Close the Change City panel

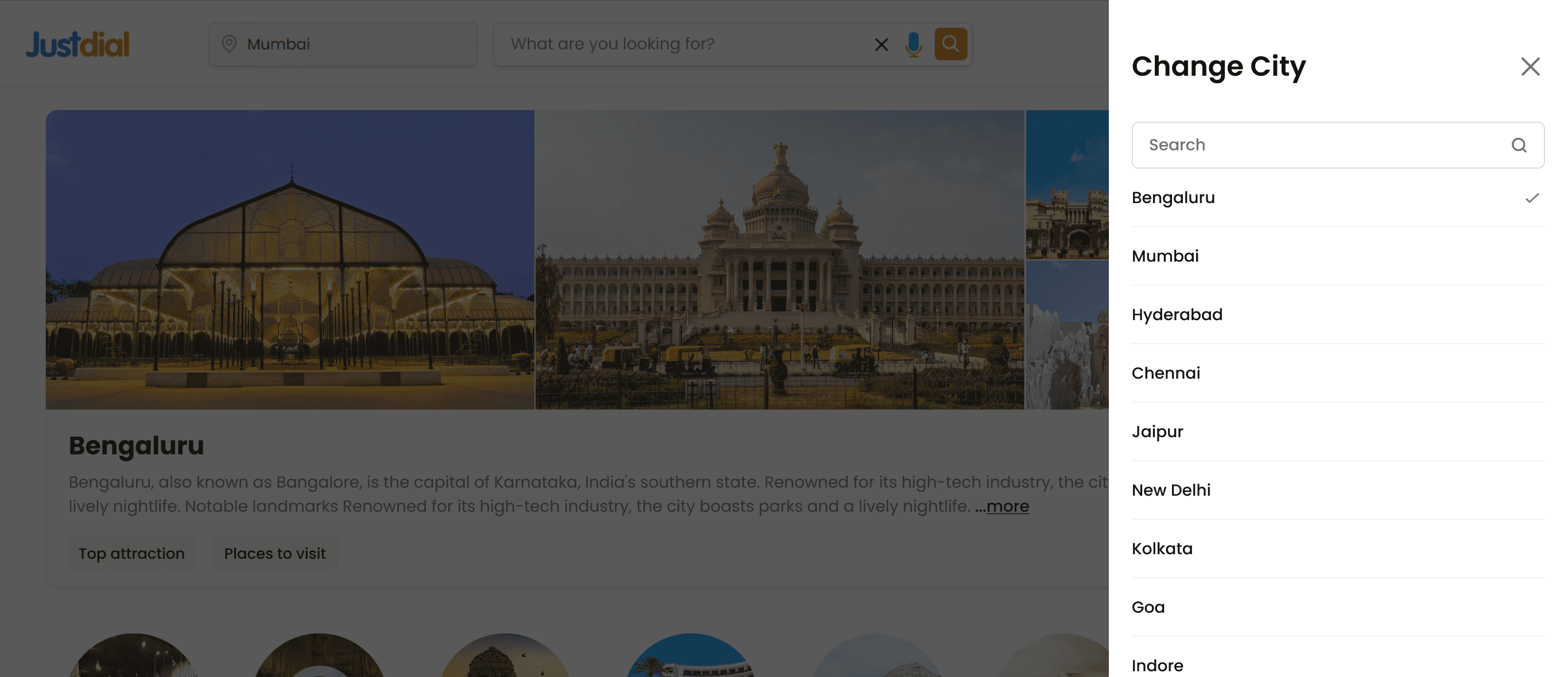tap(1530, 67)
